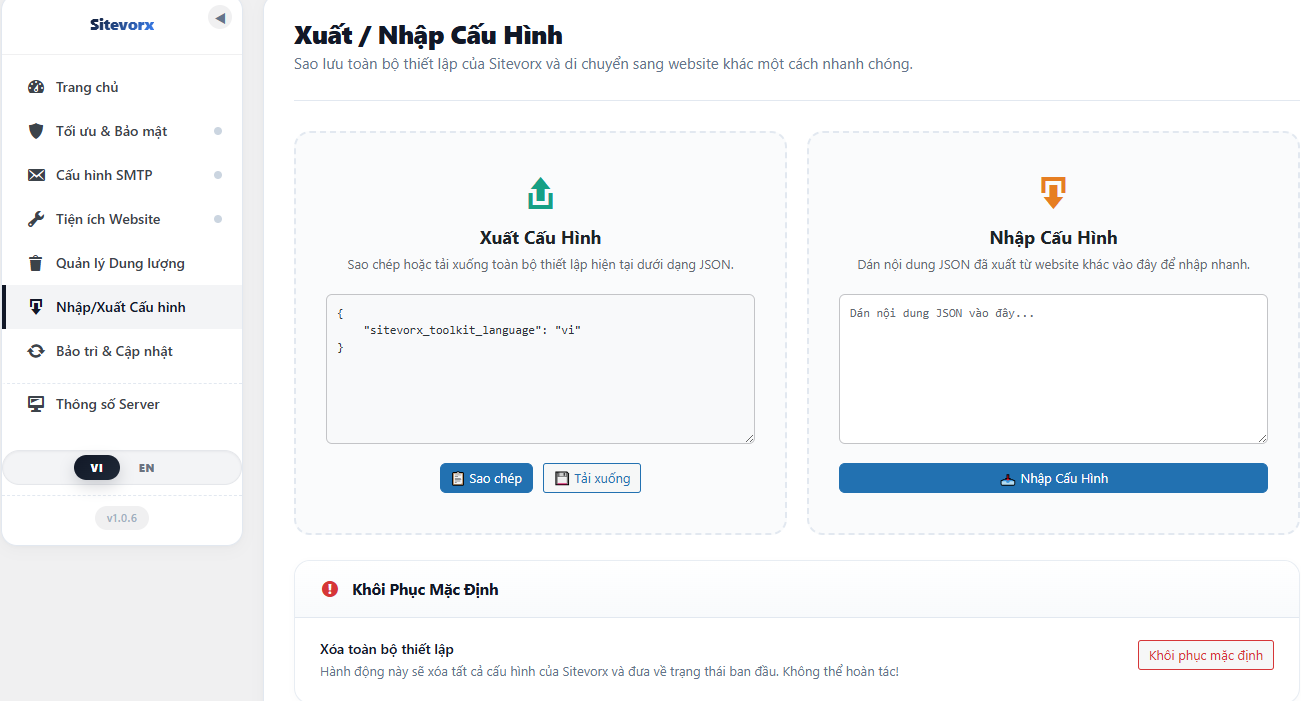Screen dimensions: 1301x701
Task: Select the VI language option
Action: tap(97, 468)
